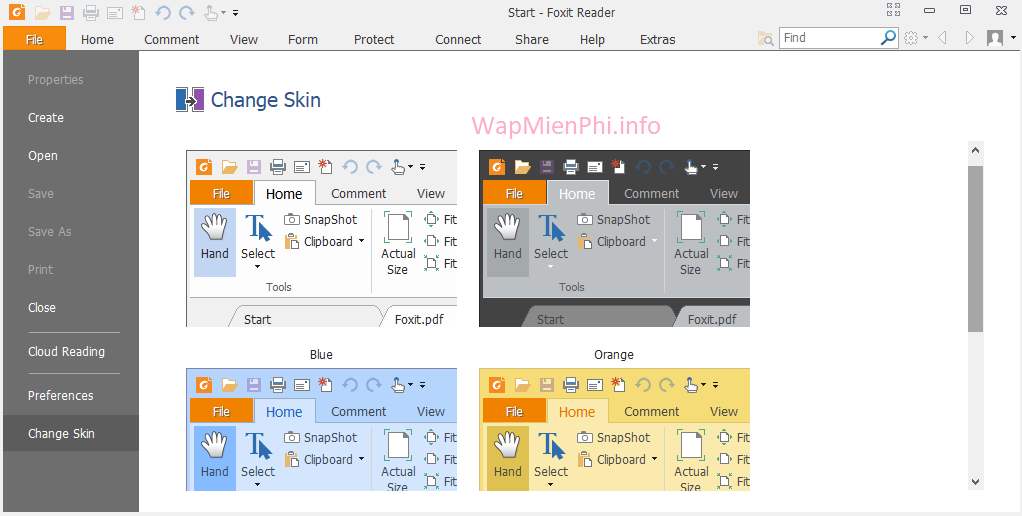Click the search settings gear icon

[x=911, y=38]
